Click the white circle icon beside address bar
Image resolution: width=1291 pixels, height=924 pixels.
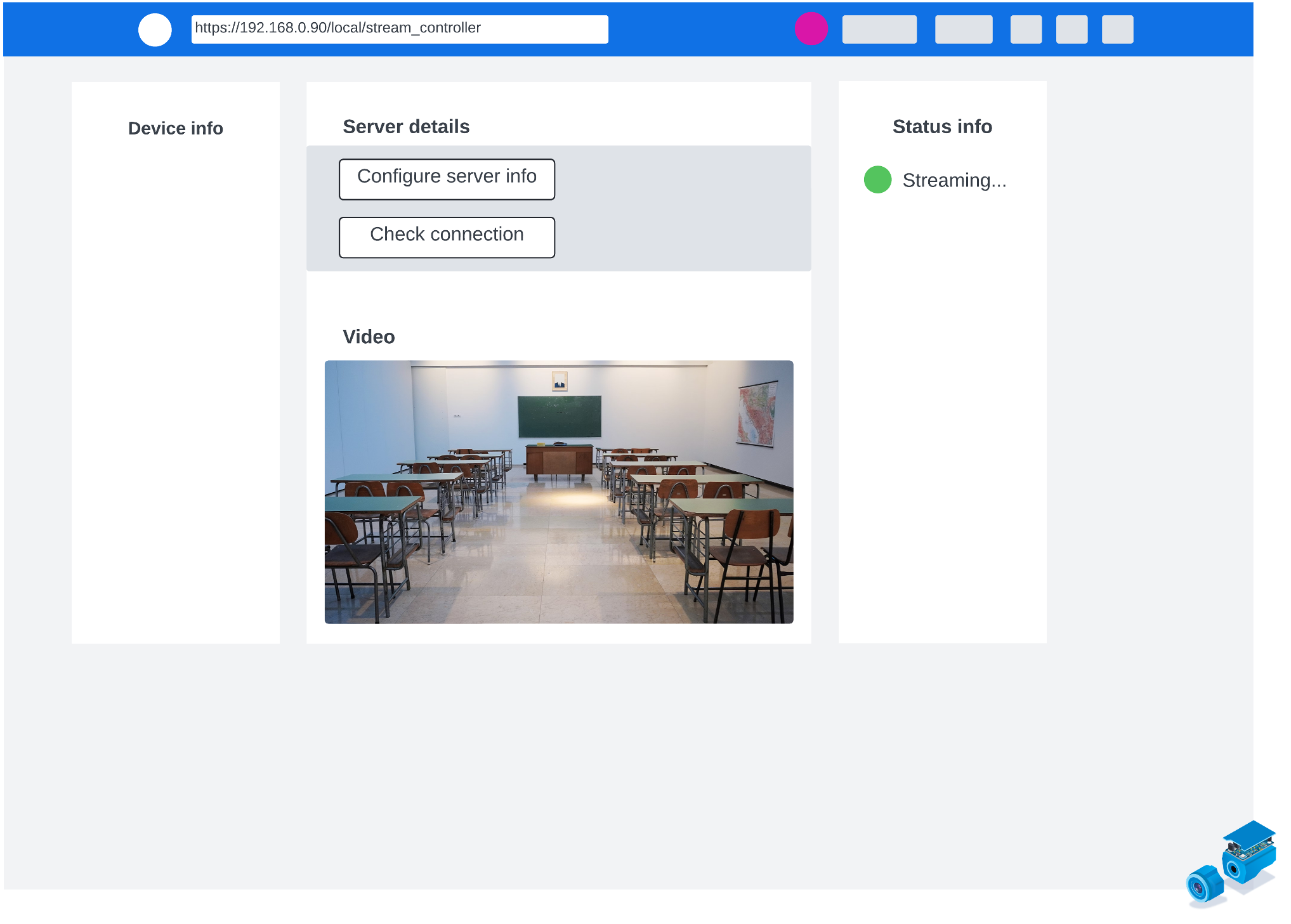[155, 30]
